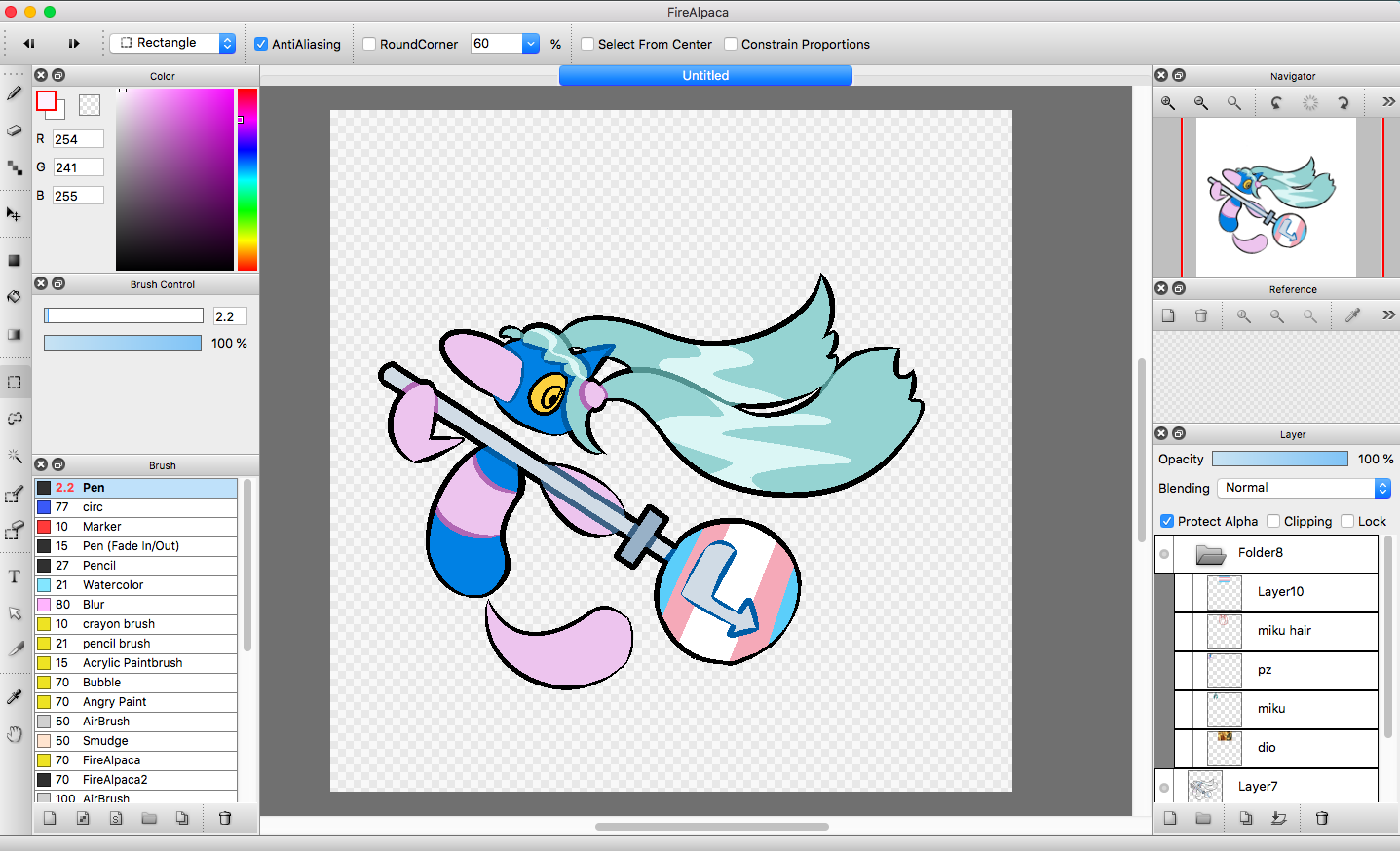
Task: Click the left arrow toolbar button
Action: pyautogui.click(x=29, y=43)
